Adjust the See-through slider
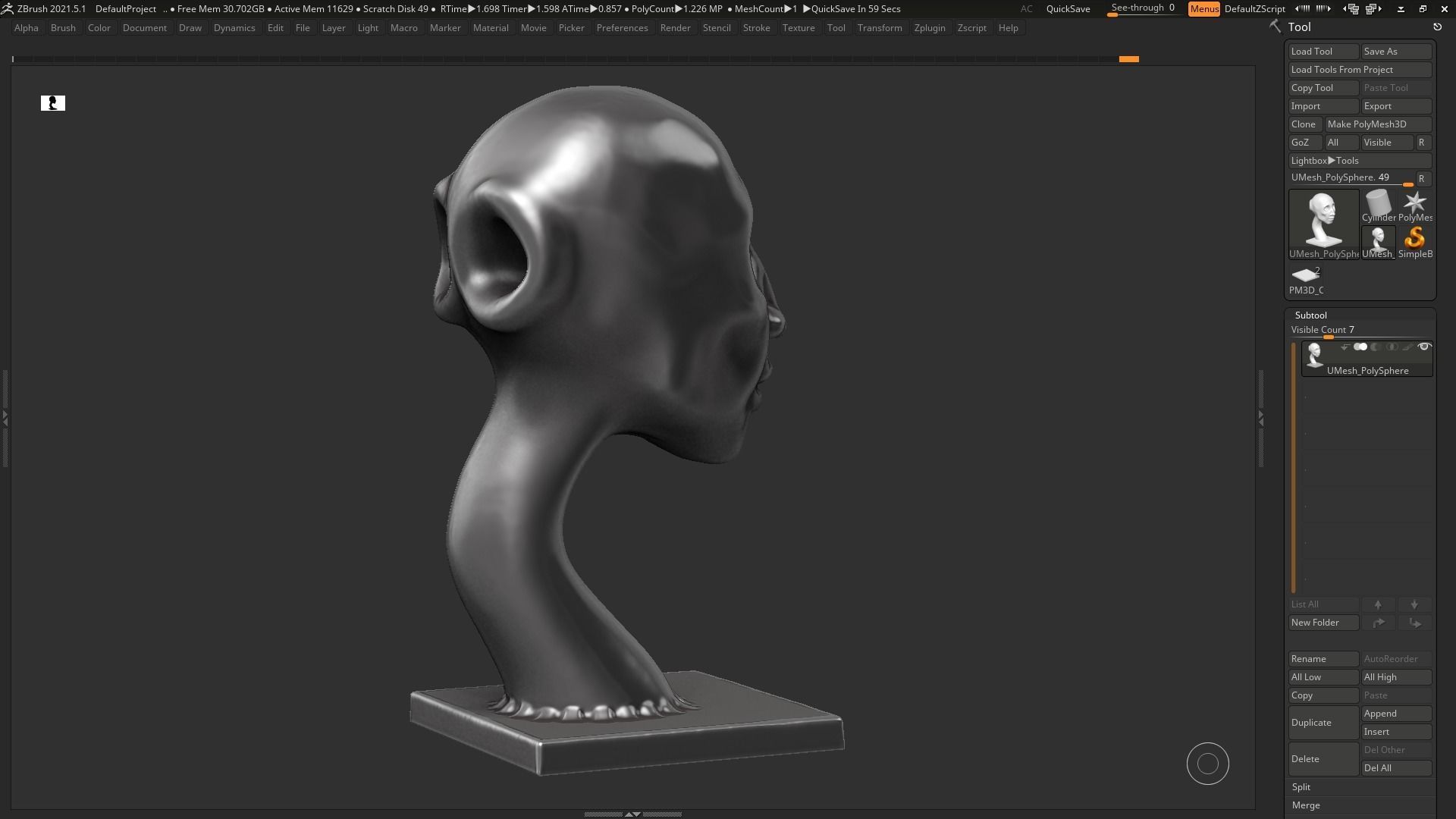The width and height of the screenshot is (1456, 819). (1144, 9)
